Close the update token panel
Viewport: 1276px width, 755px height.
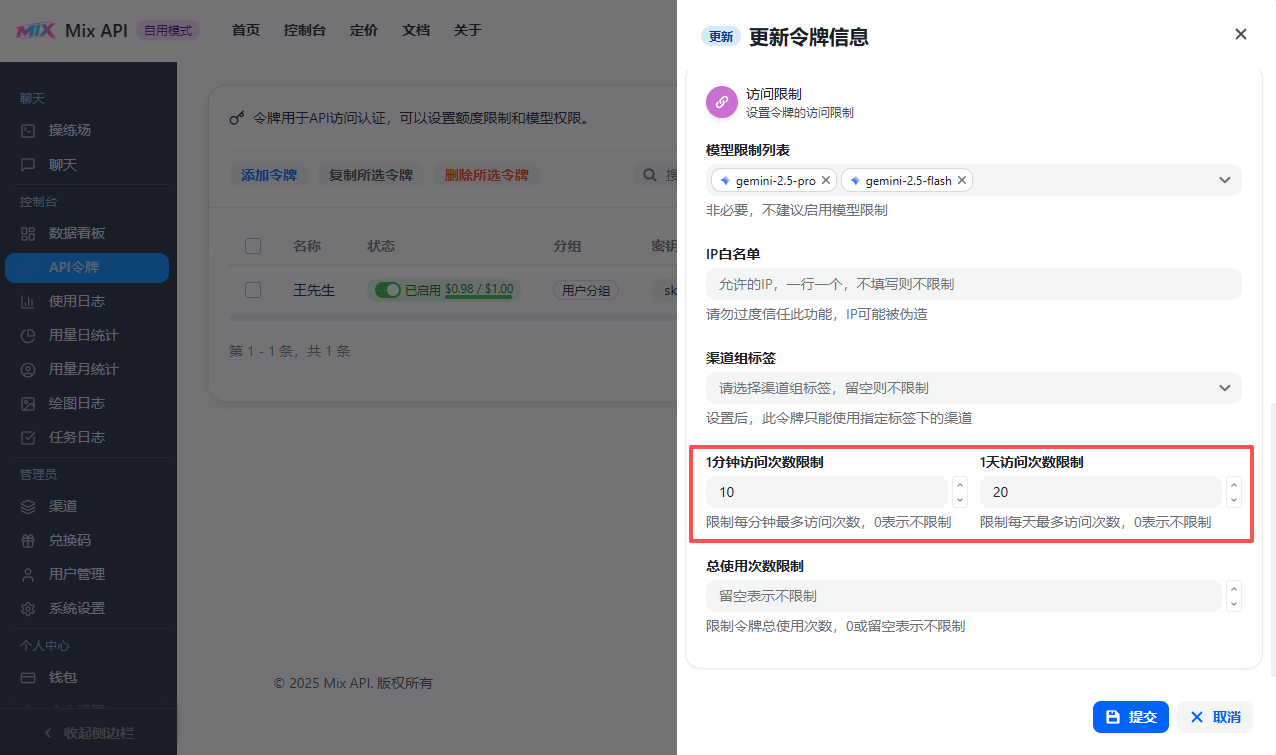click(x=1240, y=34)
